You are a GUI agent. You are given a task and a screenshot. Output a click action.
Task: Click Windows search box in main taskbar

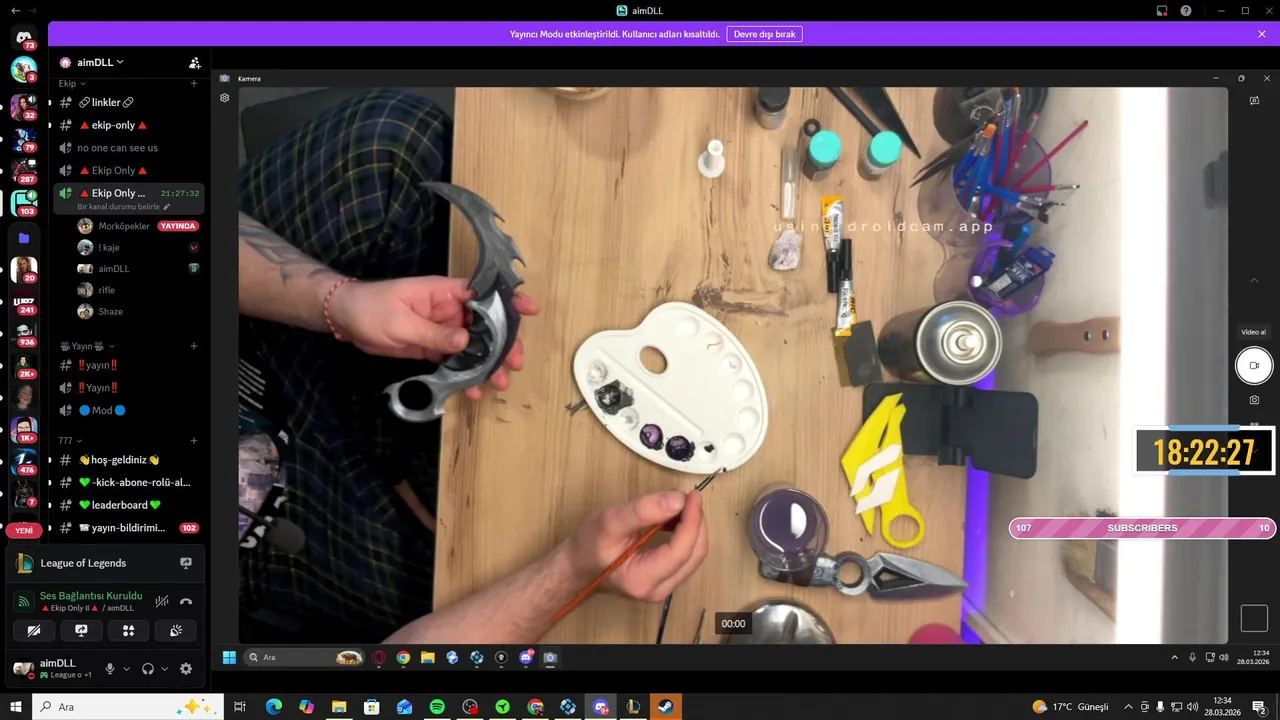(x=130, y=707)
